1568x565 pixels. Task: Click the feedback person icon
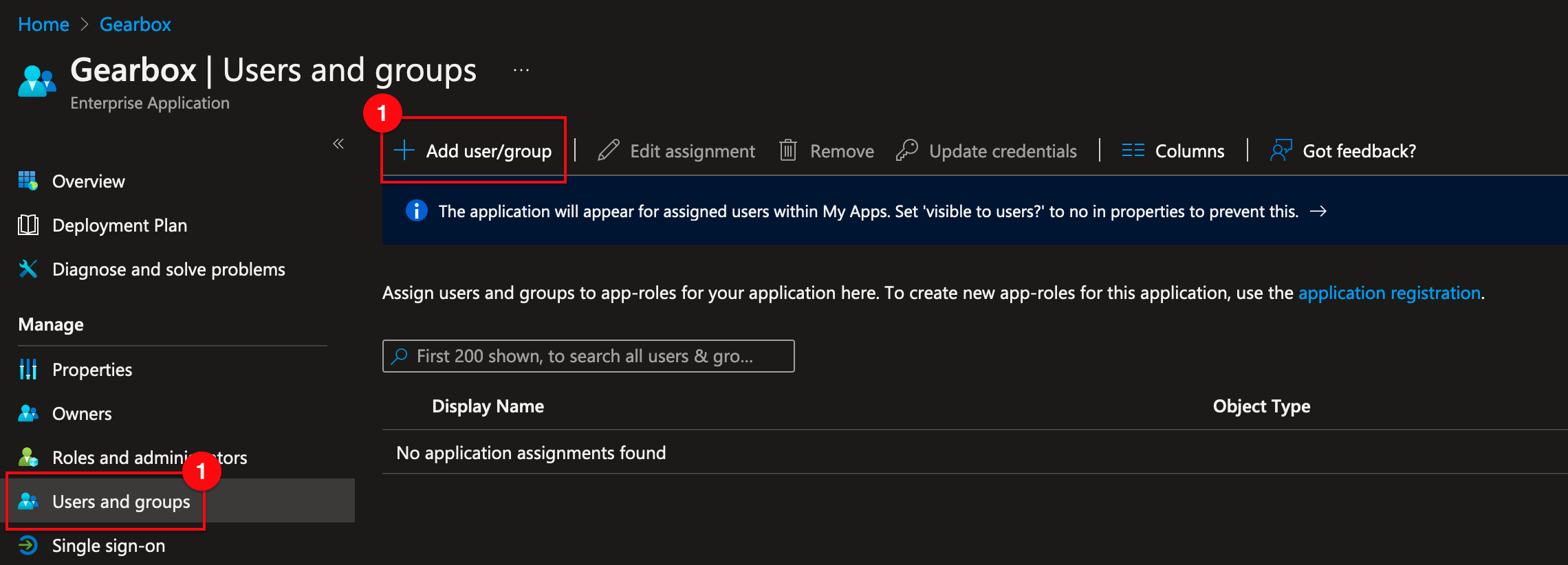pos(1281,150)
